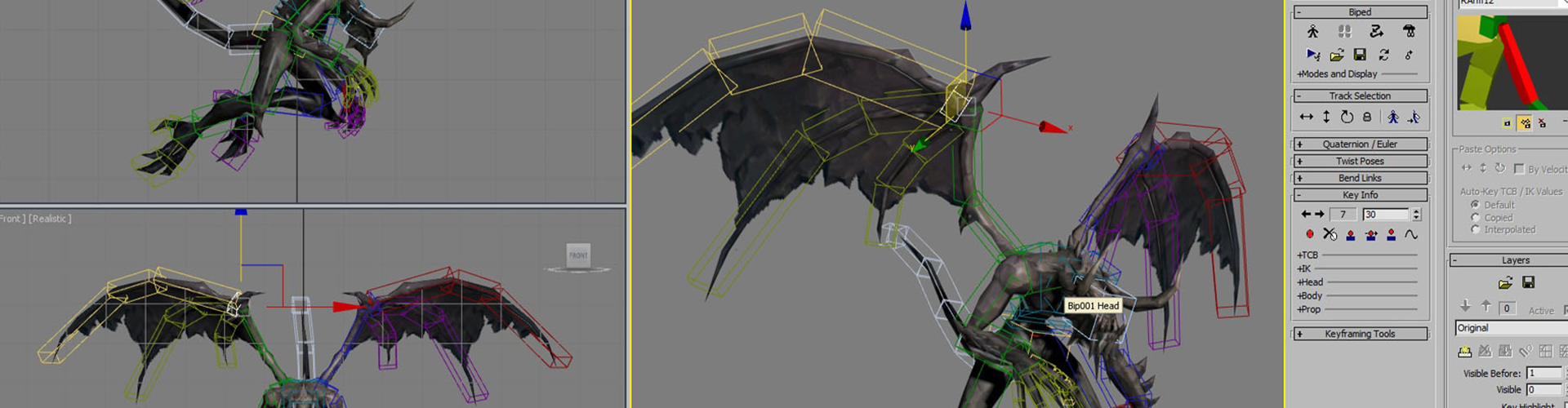
Task: Click the Set Sliding Key icon
Action: (x=1371, y=235)
